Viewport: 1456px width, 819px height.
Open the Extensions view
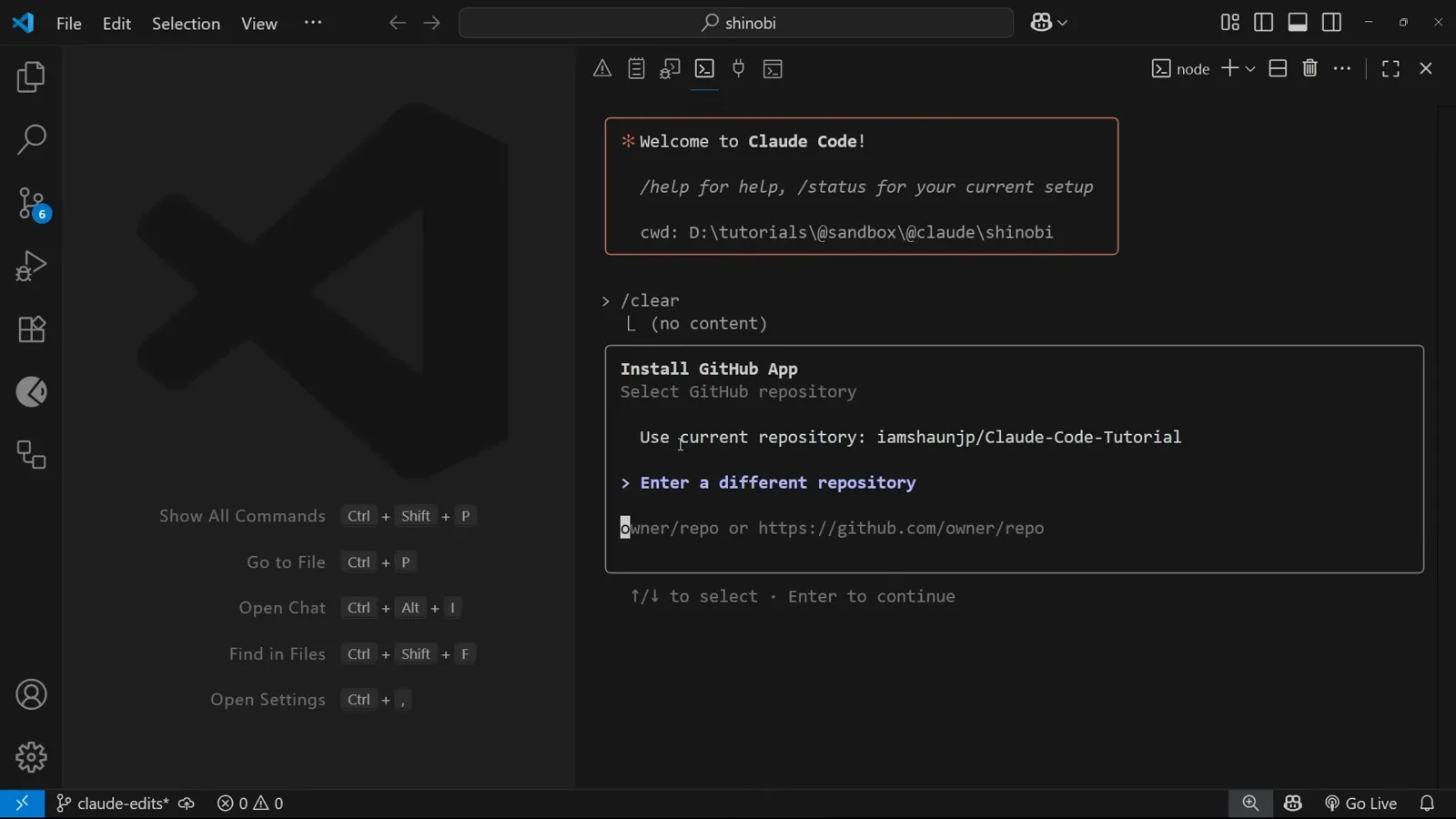31,329
